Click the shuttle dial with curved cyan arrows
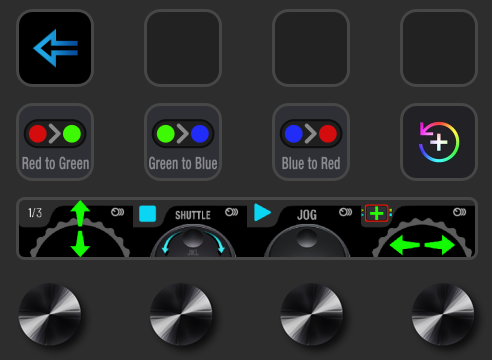 coord(193,241)
